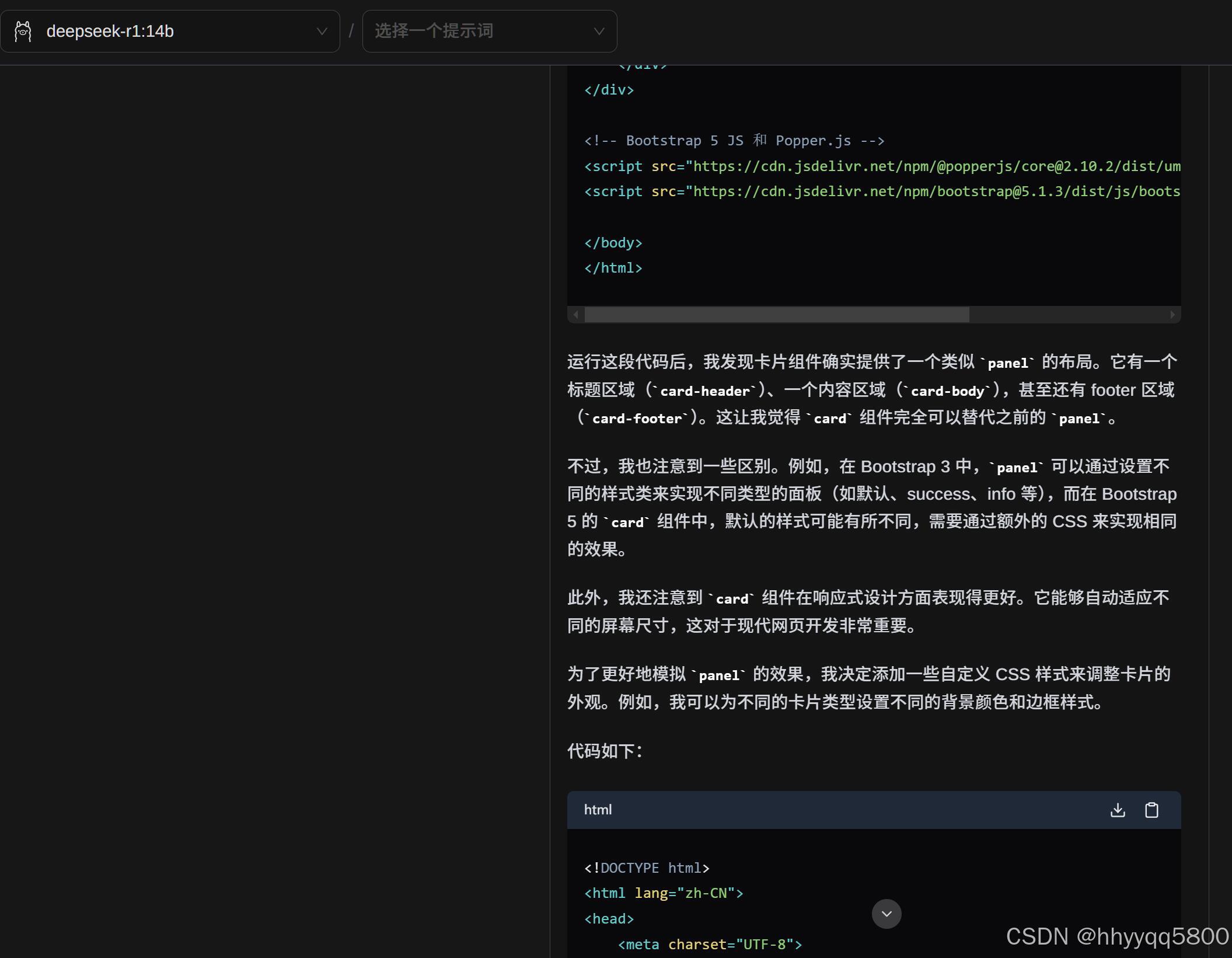Click scroll-to-bottom round arrow button
The height and width of the screenshot is (958, 1232).
click(887, 914)
